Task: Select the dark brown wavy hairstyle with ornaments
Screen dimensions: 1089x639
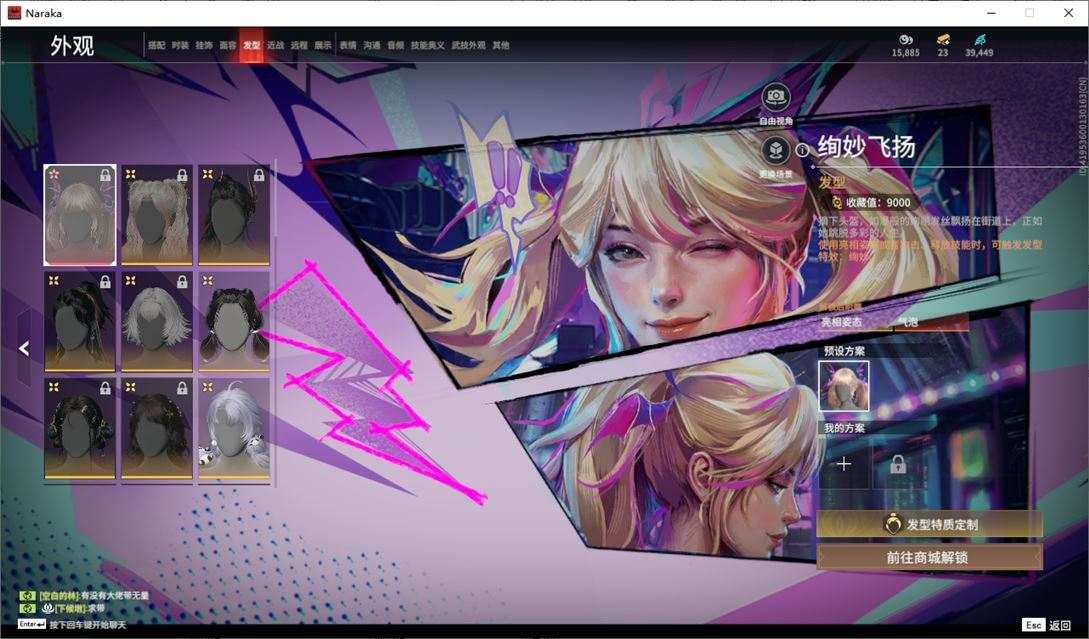Action: click(x=157, y=428)
